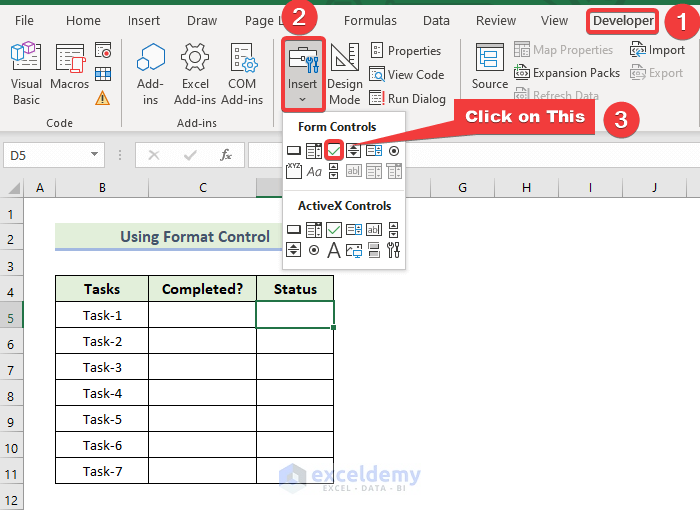700x510 pixels.
Task: Switch to the Home tab
Action: click(x=83, y=21)
